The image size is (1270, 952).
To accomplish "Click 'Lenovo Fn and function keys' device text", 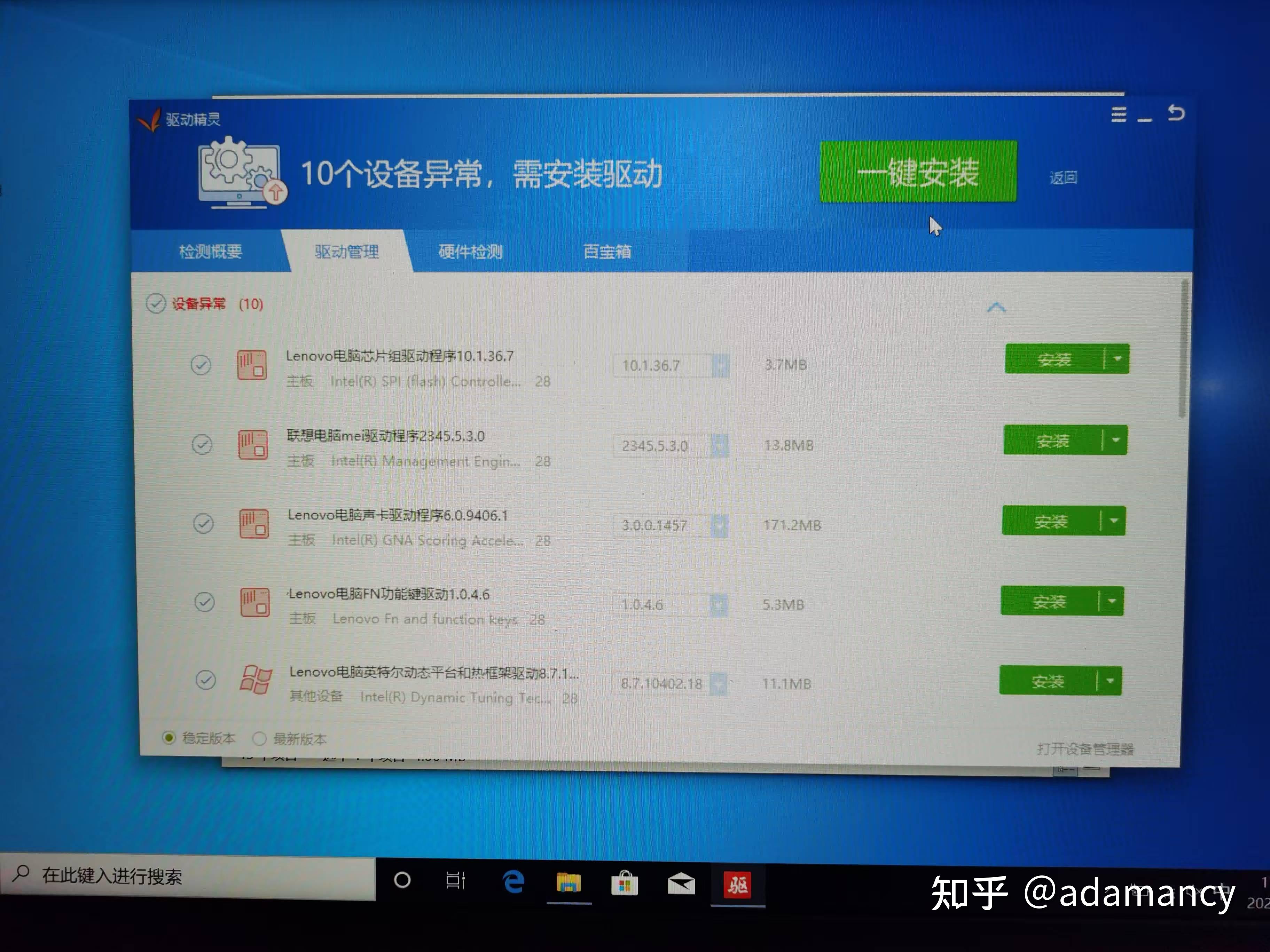I will 425,619.
